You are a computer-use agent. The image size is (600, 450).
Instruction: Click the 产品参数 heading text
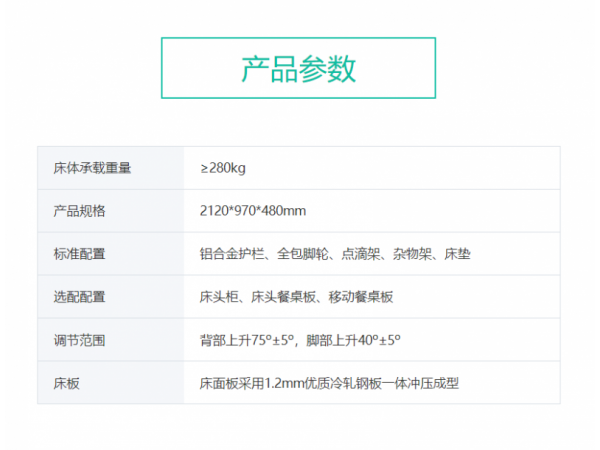tap(298, 68)
